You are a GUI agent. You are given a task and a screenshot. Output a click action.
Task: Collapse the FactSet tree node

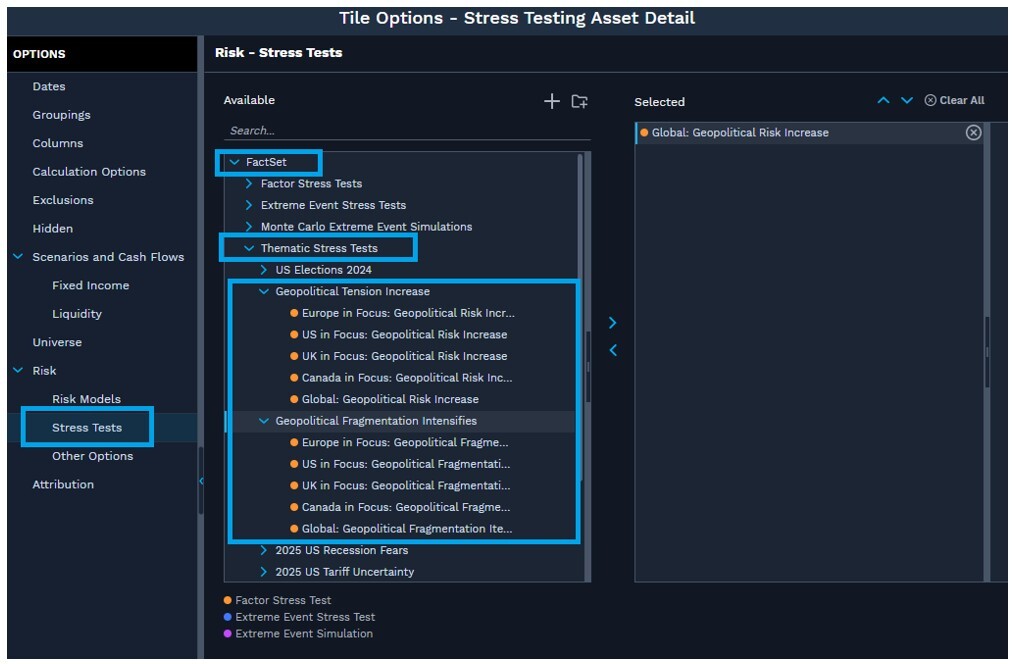tap(235, 162)
